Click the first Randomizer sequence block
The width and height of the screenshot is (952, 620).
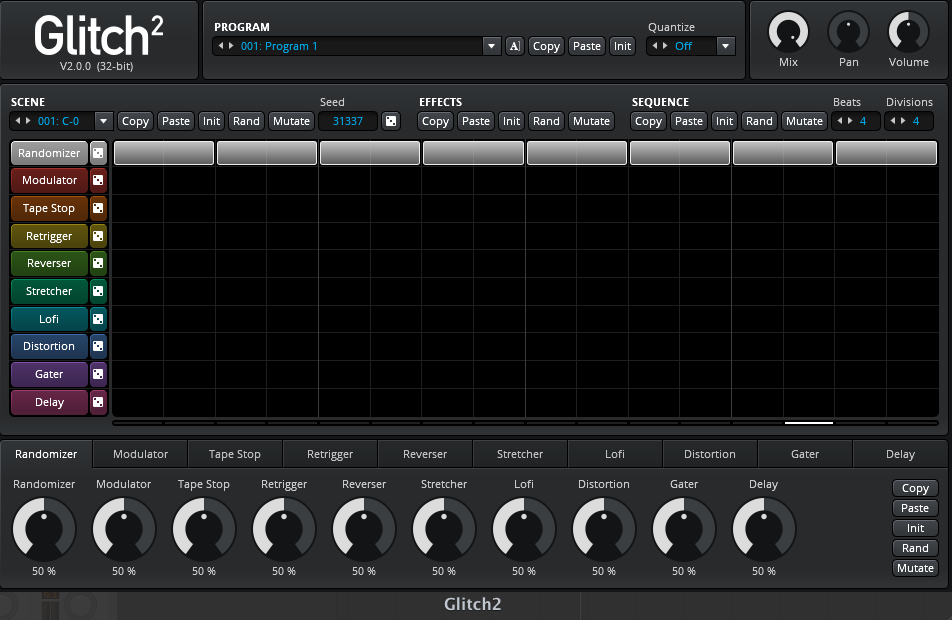(x=164, y=153)
